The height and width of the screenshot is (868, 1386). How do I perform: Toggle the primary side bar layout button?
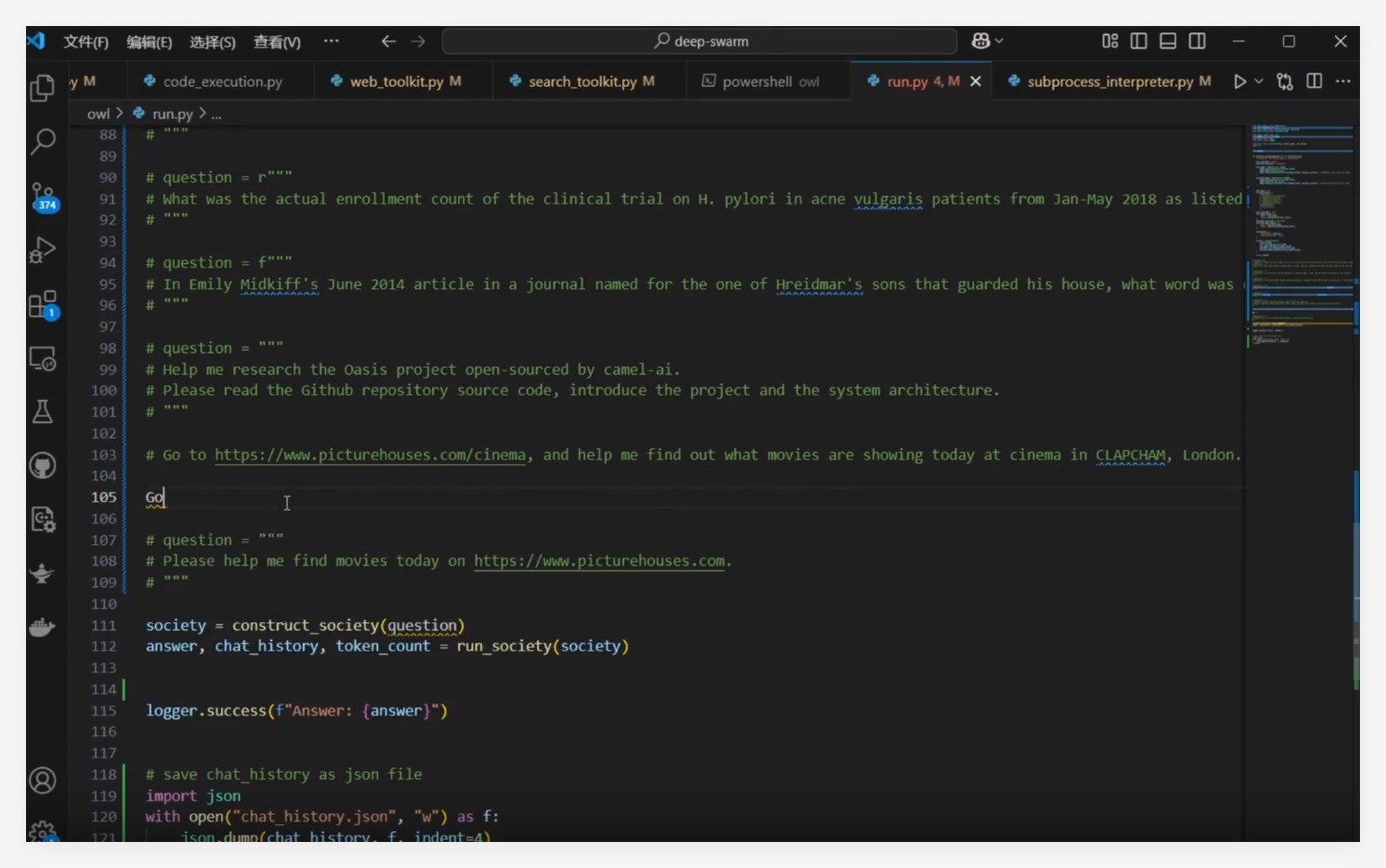1138,41
